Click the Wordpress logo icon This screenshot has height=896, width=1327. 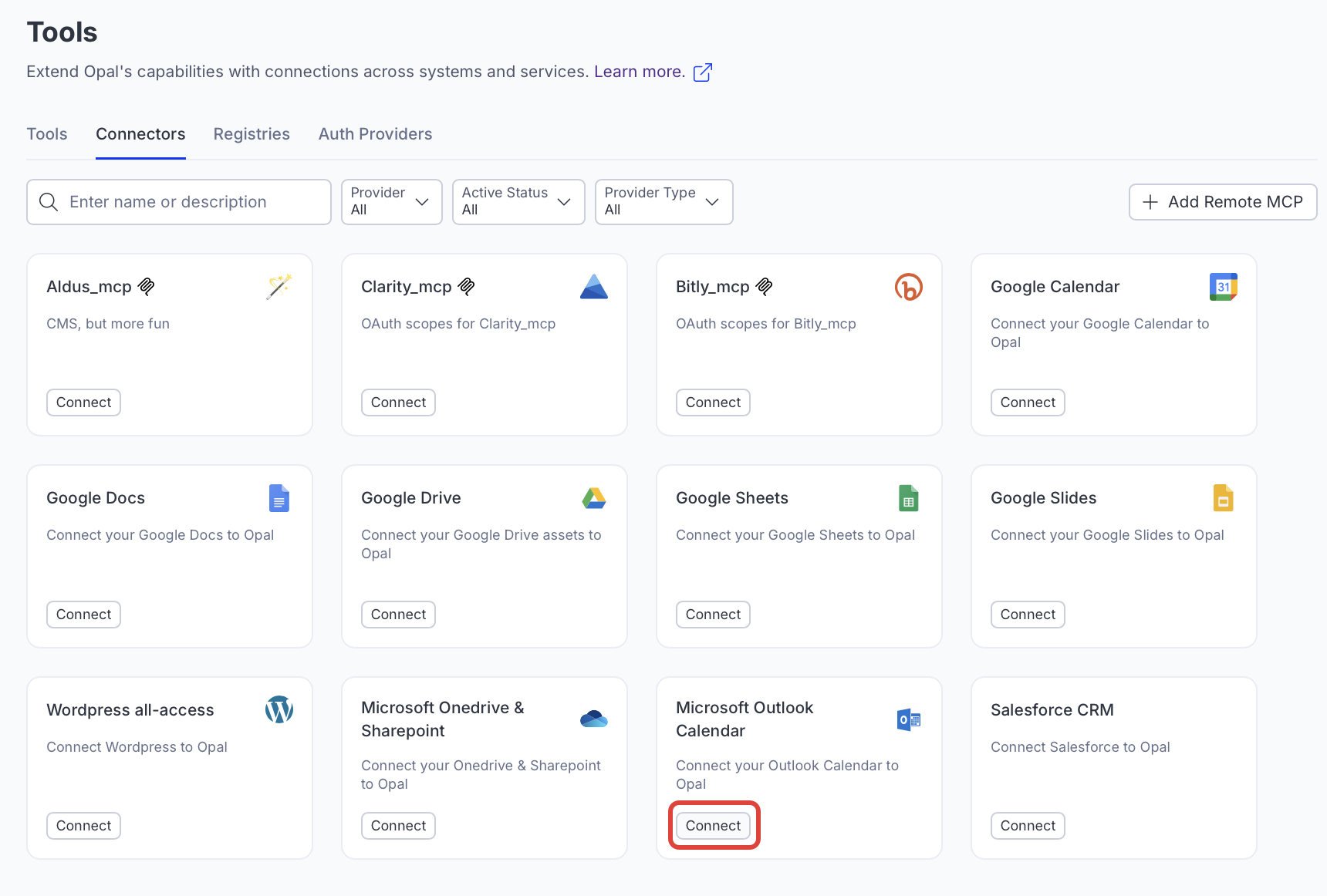[279, 709]
